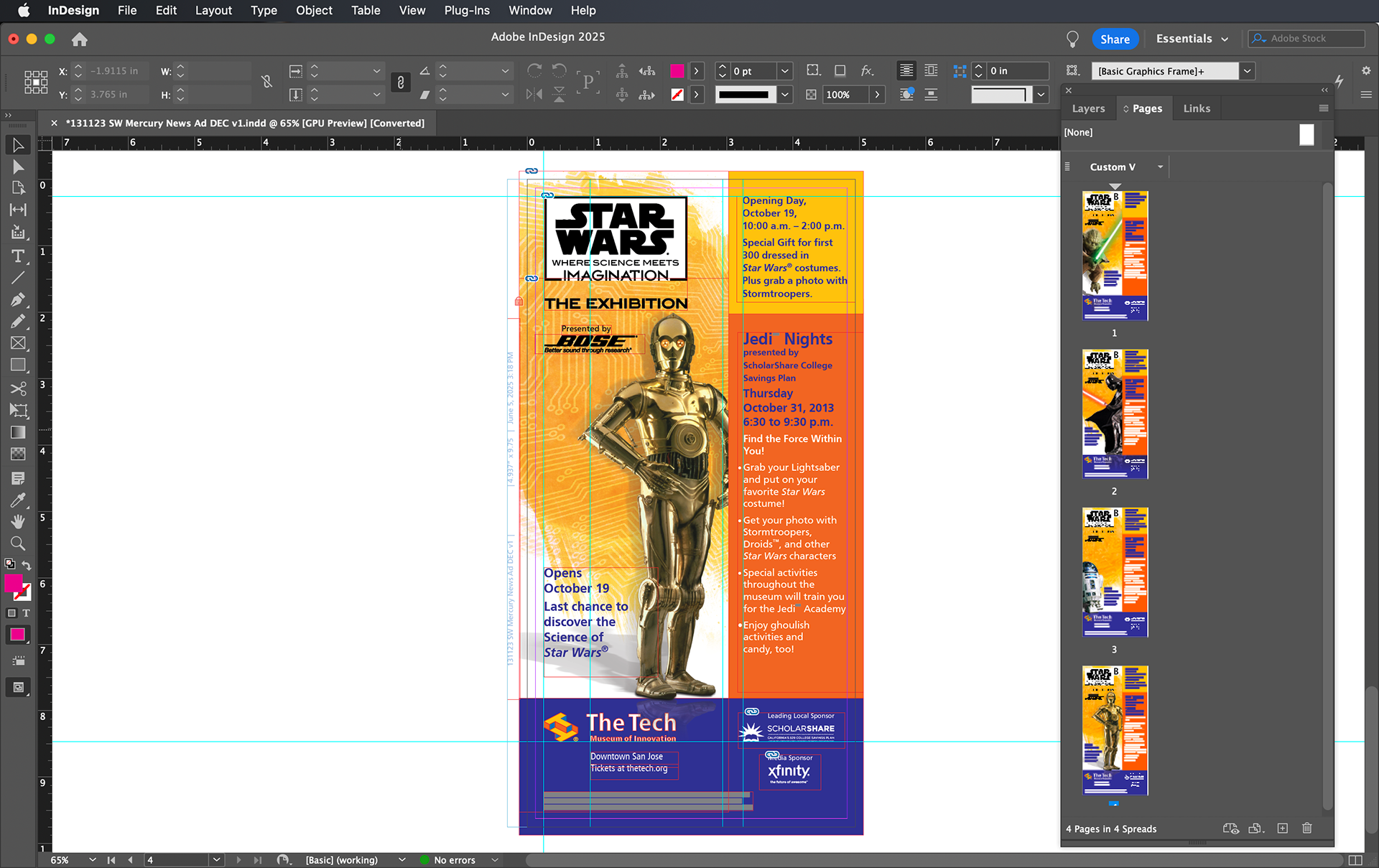Viewport: 1379px width, 868px height.
Task: Select the Rectangle shape tool
Action: [x=18, y=365]
